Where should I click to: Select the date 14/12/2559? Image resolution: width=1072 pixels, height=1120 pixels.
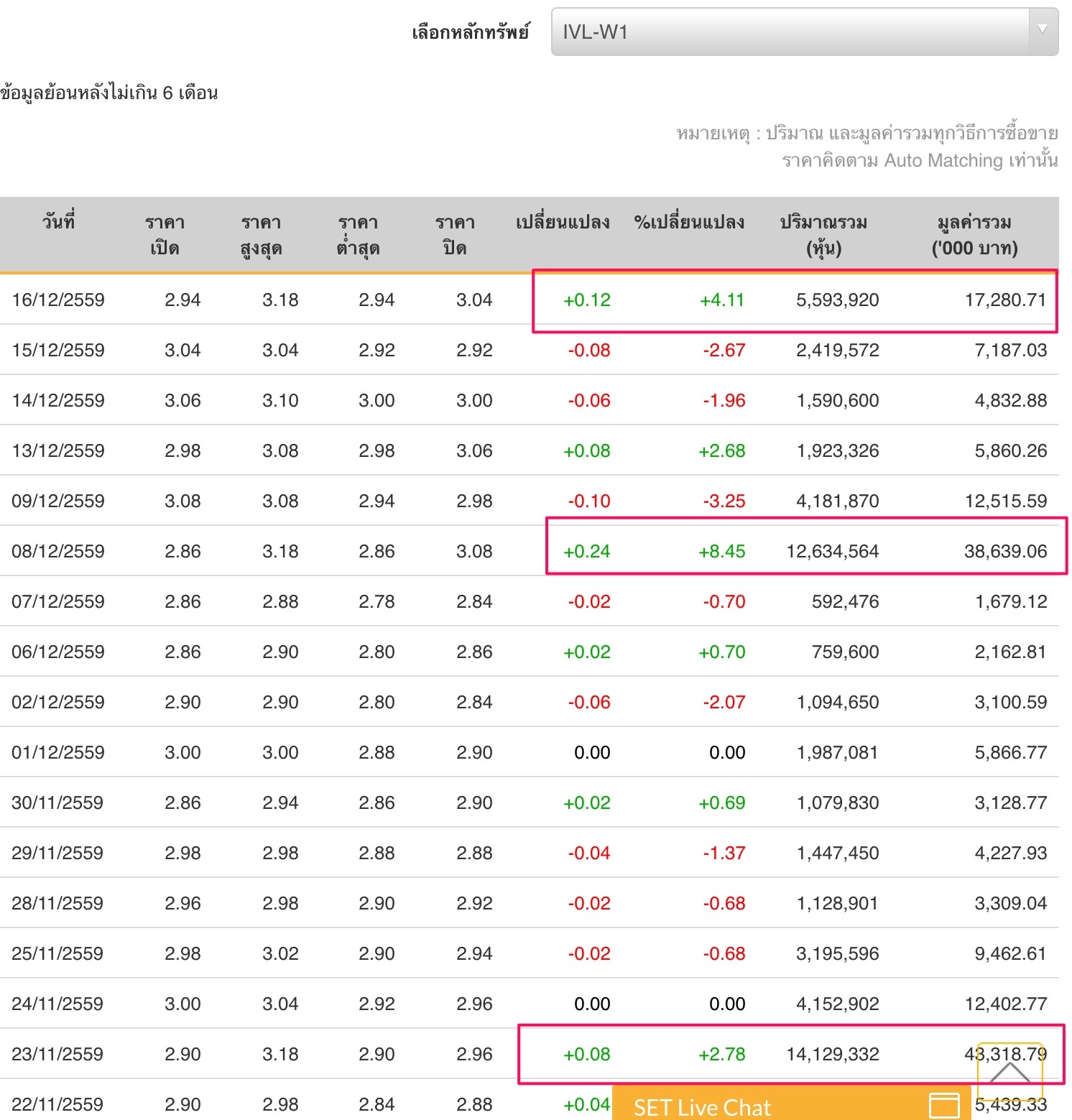click(x=58, y=400)
